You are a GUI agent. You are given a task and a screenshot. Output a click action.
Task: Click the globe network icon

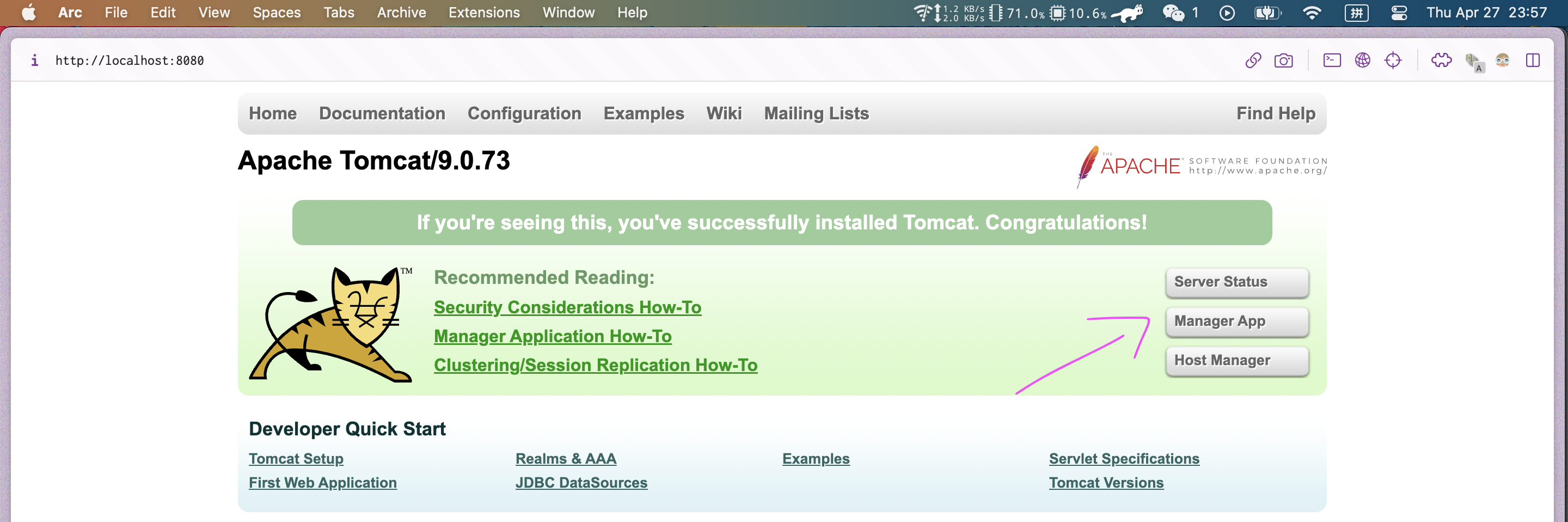pos(1362,60)
